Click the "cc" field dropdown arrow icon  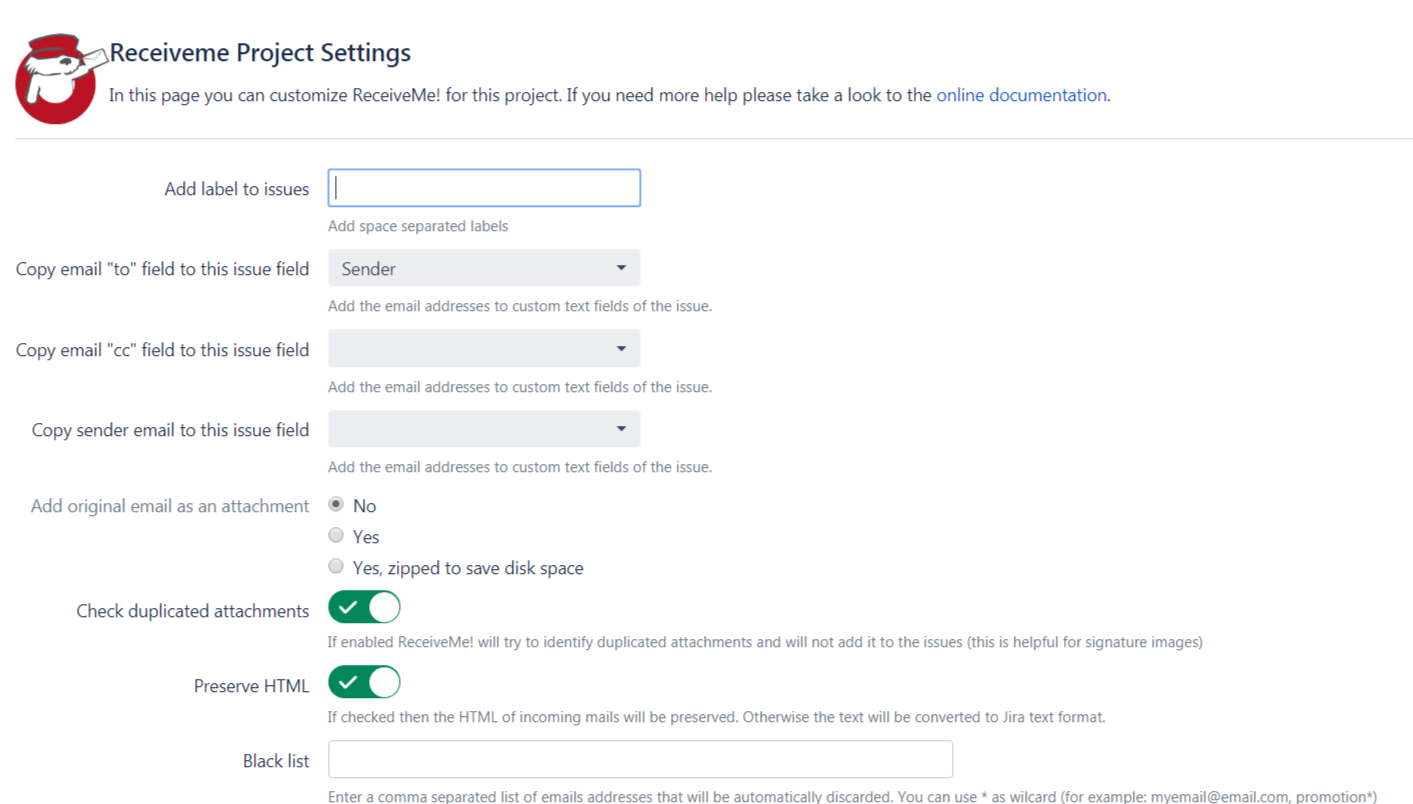[621, 349]
